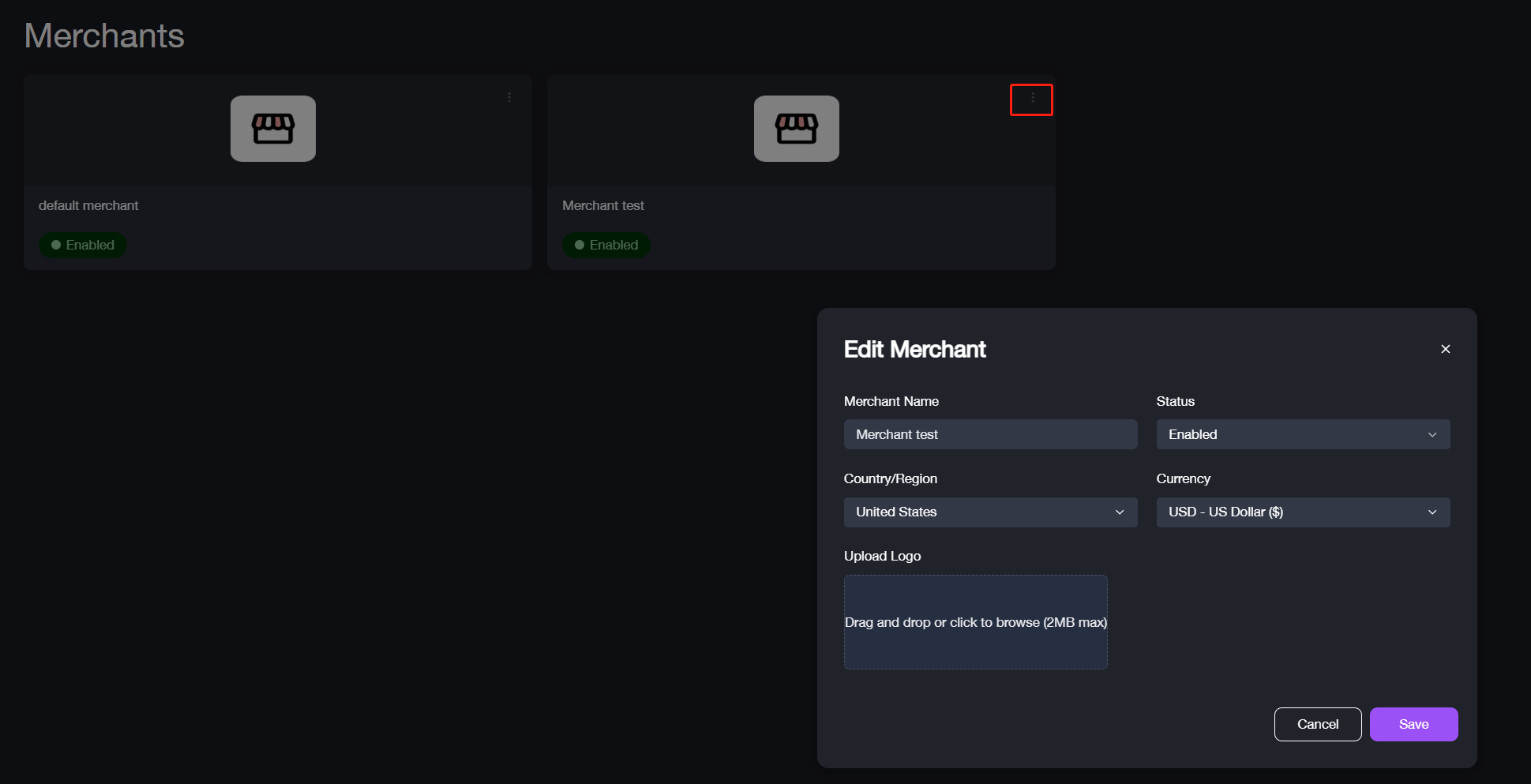Close the Edit Merchant dialog with X
This screenshot has height=784, width=1531.
coord(1445,349)
